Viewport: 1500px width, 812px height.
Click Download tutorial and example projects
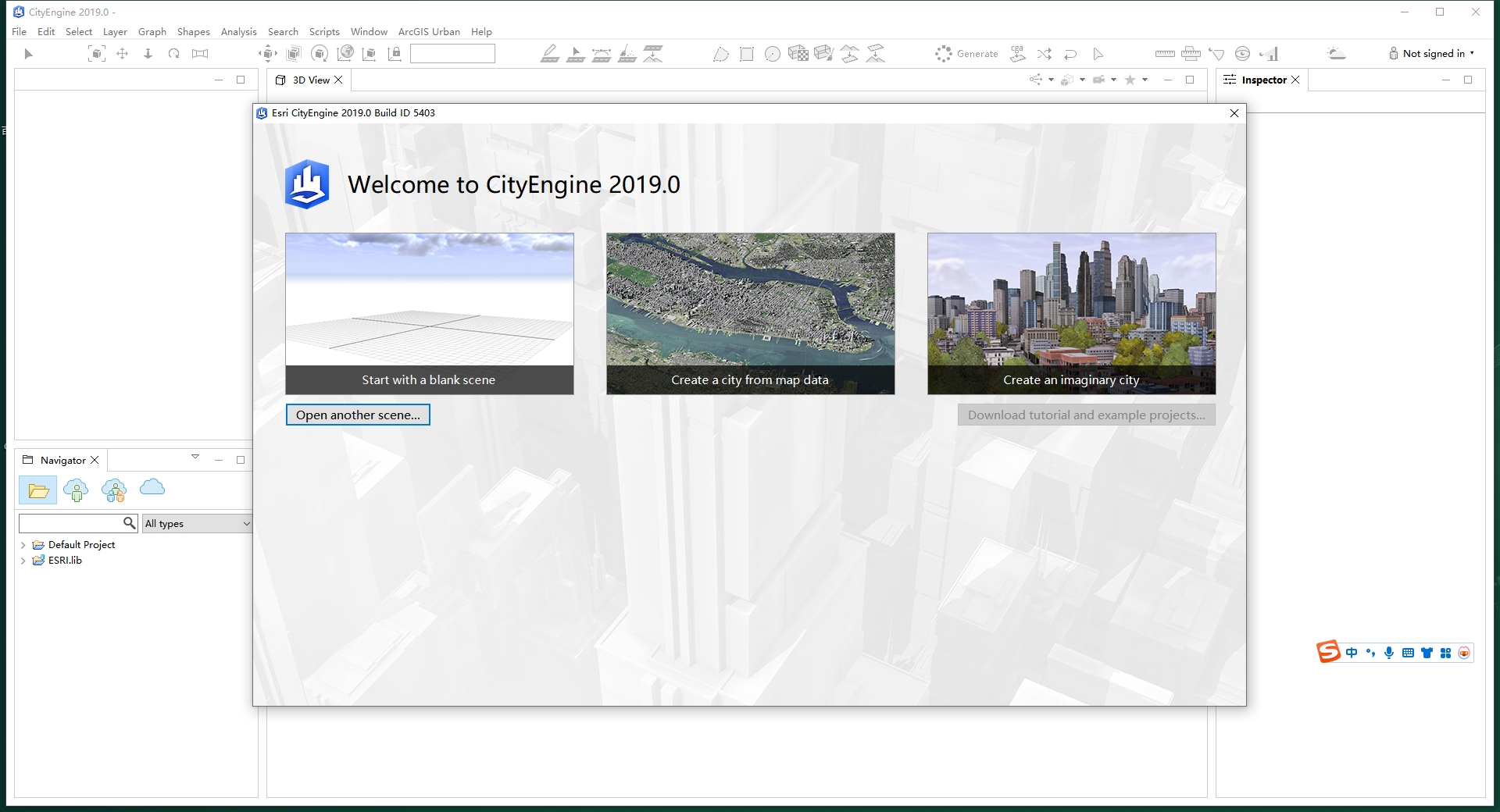pyautogui.click(x=1087, y=415)
